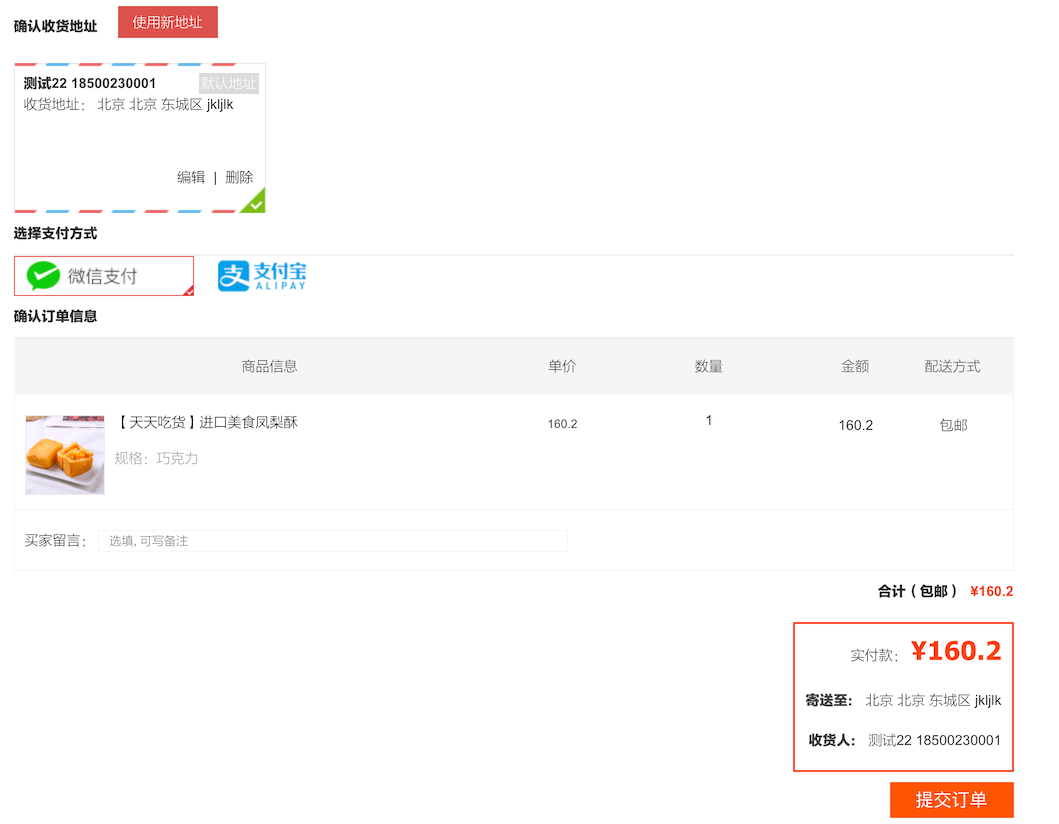Click the green checkmark on the address card
This screenshot has width=1059, height=824.
coord(256,204)
